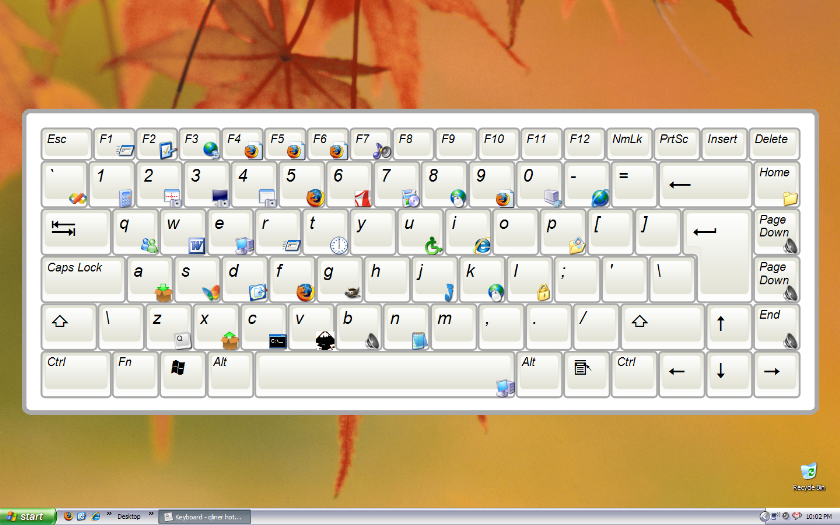This screenshot has height=525, width=840.
Task: Click the run dialog icon on the r key
Action: [291, 245]
